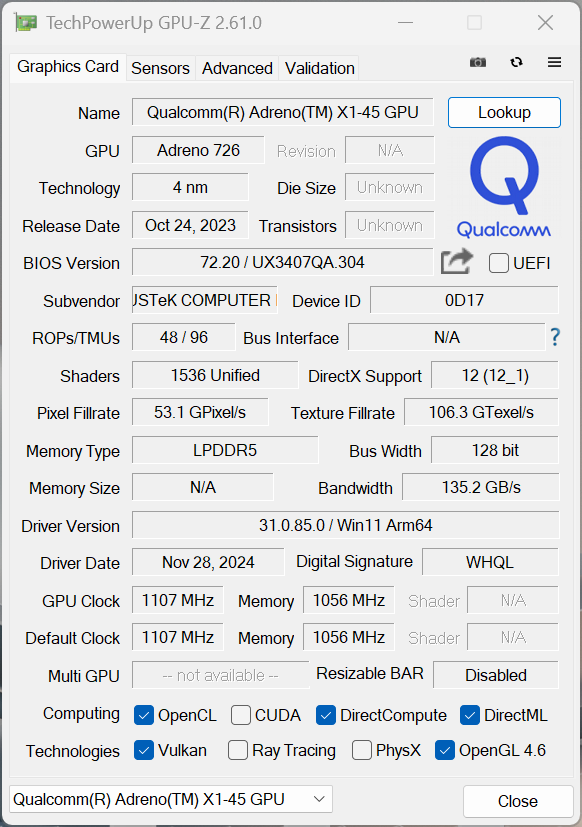
Task: Toggle the UEFI checkbox
Action: [x=499, y=263]
